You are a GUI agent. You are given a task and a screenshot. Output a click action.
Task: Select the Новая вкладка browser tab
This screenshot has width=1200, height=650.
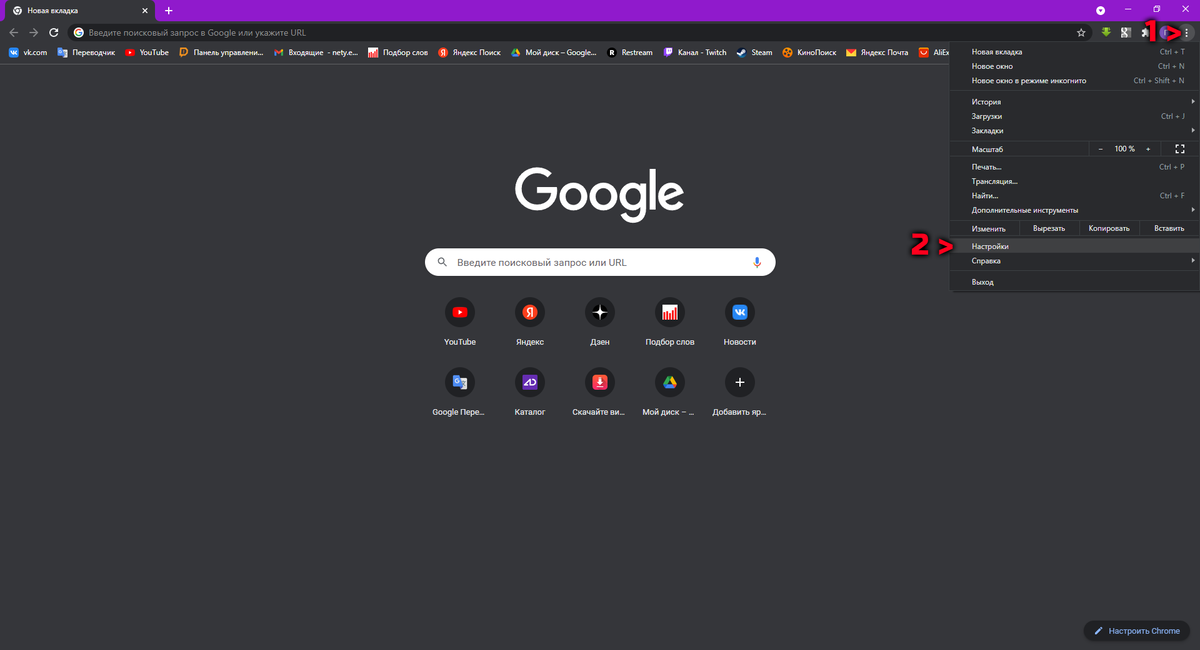coord(80,10)
